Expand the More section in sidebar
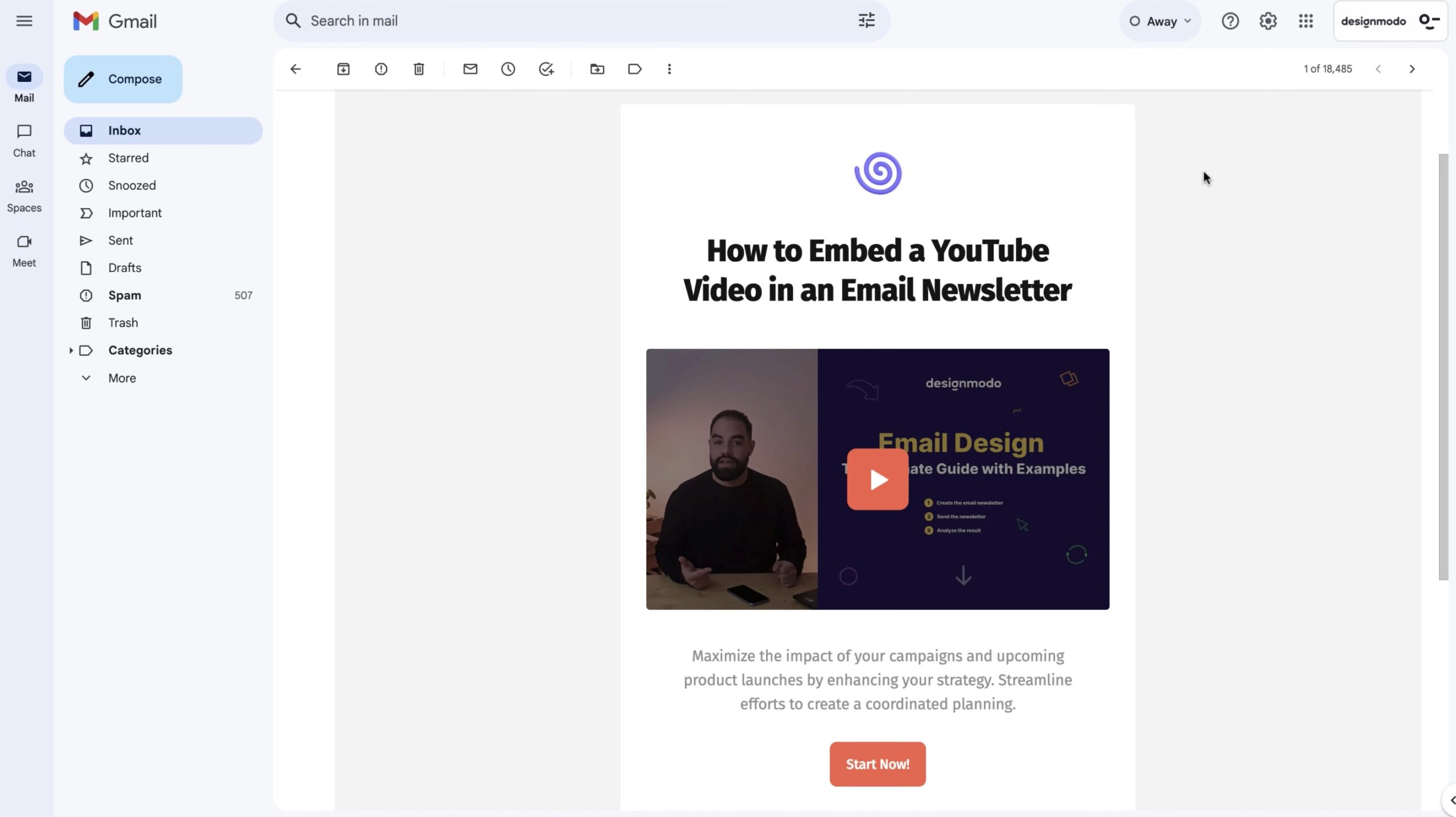Screen dimensions: 1456x817 point(121,377)
